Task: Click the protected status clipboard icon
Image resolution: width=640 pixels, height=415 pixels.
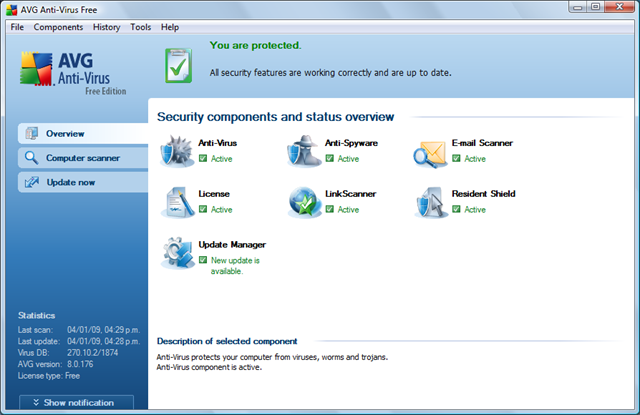Action: [x=178, y=66]
